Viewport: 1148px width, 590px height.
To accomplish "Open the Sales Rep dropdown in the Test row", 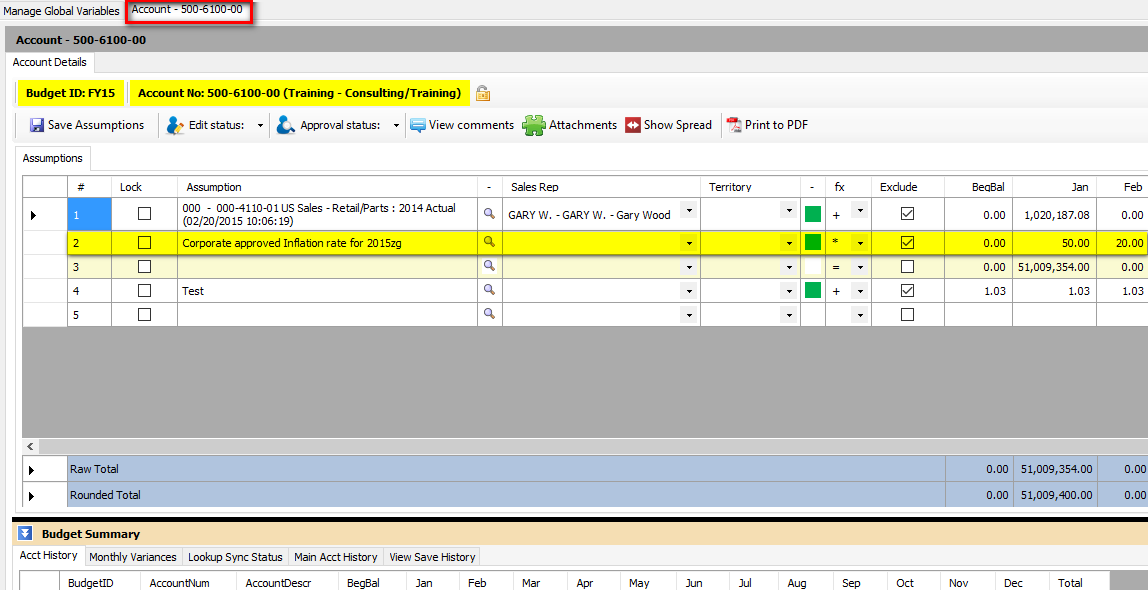I will pos(689,291).
